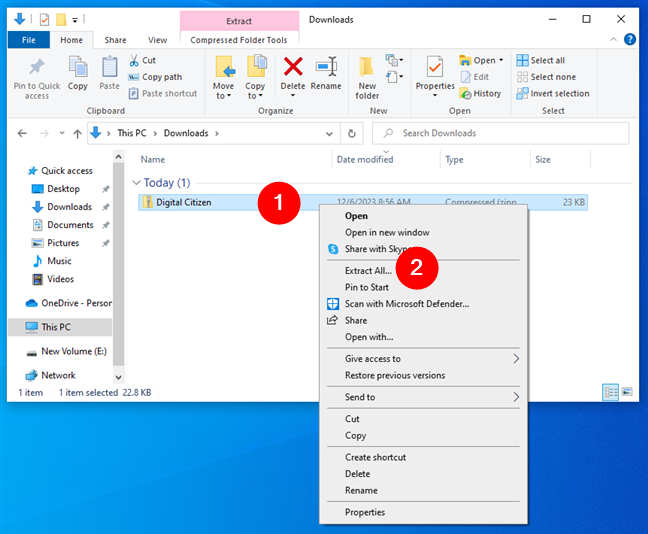Open the Help question mark icon
Image resolution: width=648 pixels, height=534 pixels.
(x=629, y=40)
